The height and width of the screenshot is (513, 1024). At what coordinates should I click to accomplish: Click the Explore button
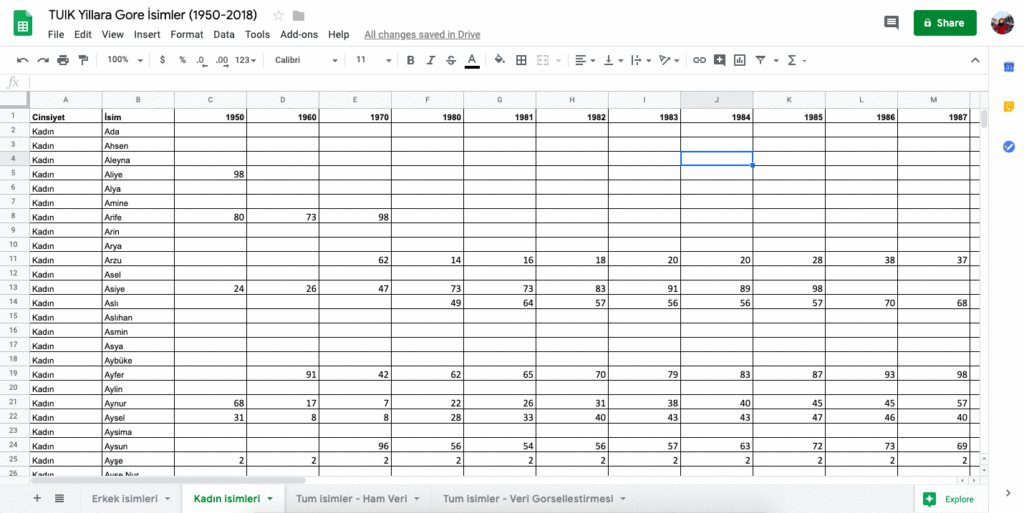[950, 499]
